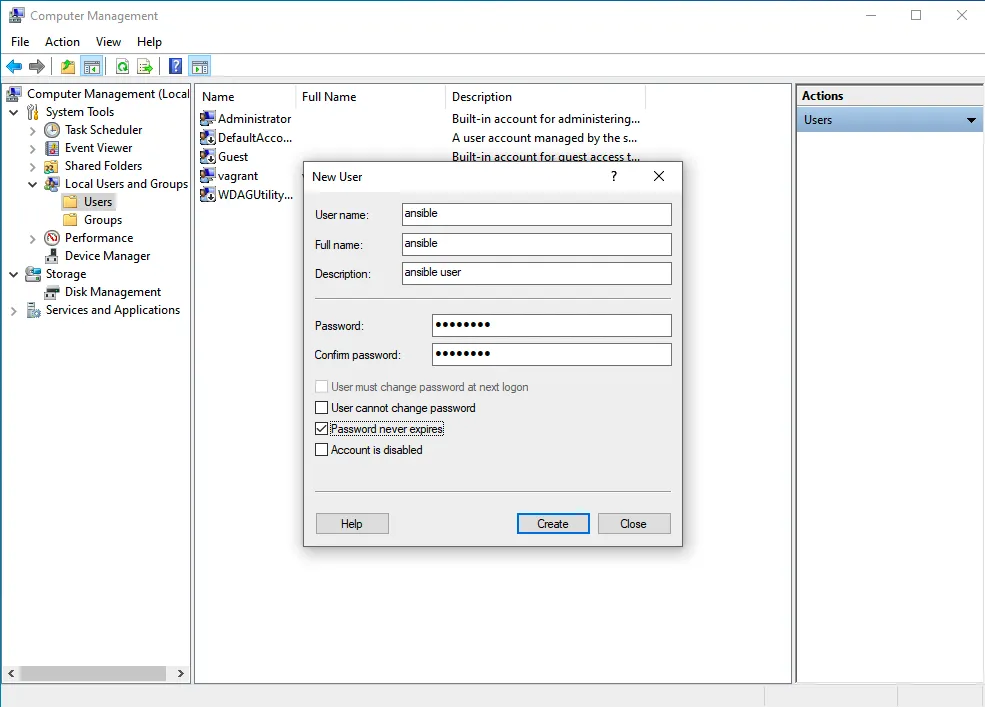Open the blue Help toolbar icon

tap(176, 66)
